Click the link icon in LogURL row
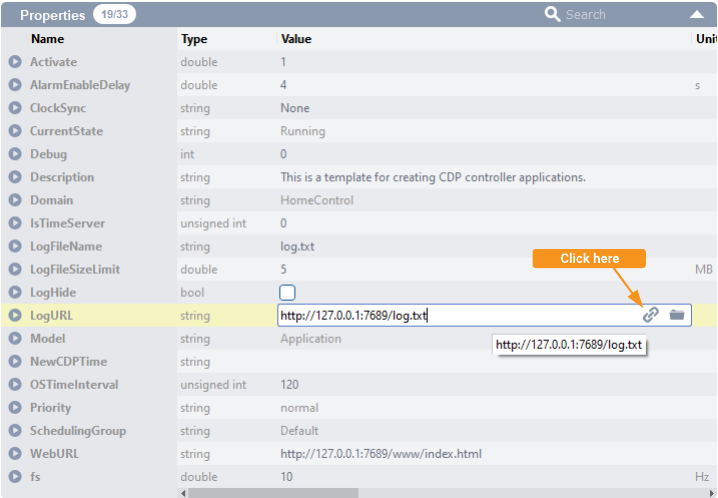718x498 pixels. click(651, 315)
